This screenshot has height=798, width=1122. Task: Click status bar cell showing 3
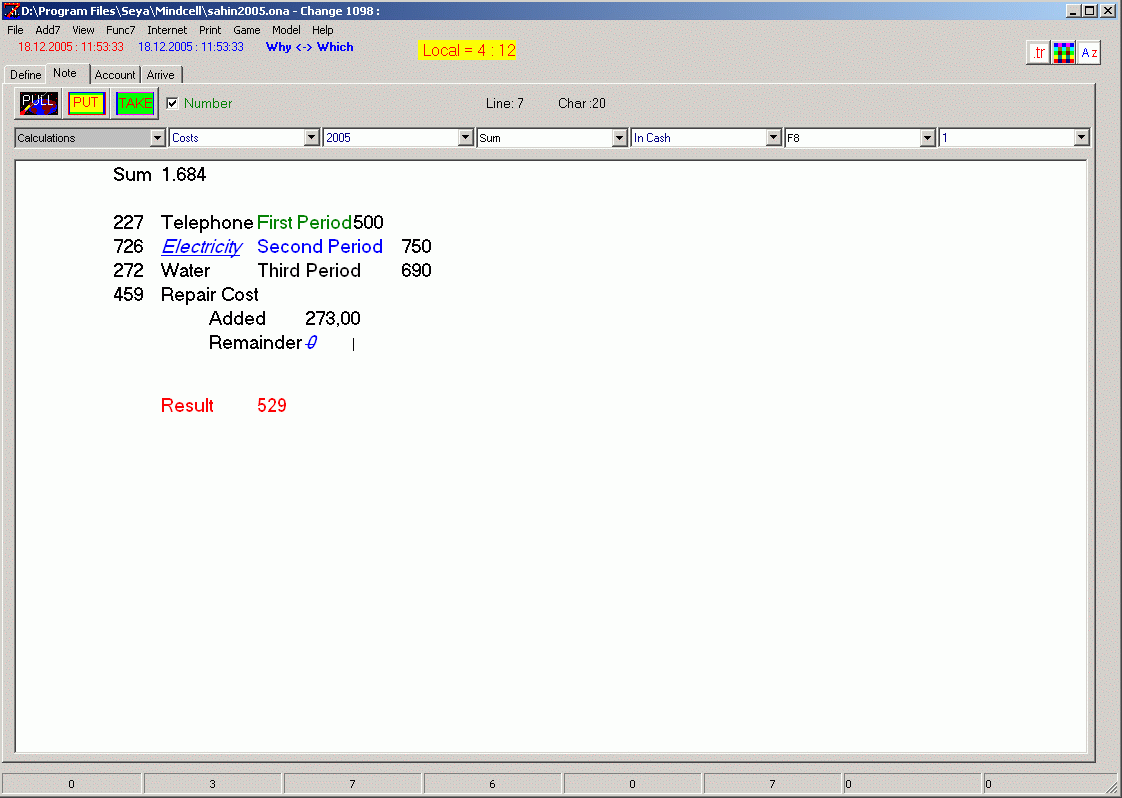pos(213,784)
